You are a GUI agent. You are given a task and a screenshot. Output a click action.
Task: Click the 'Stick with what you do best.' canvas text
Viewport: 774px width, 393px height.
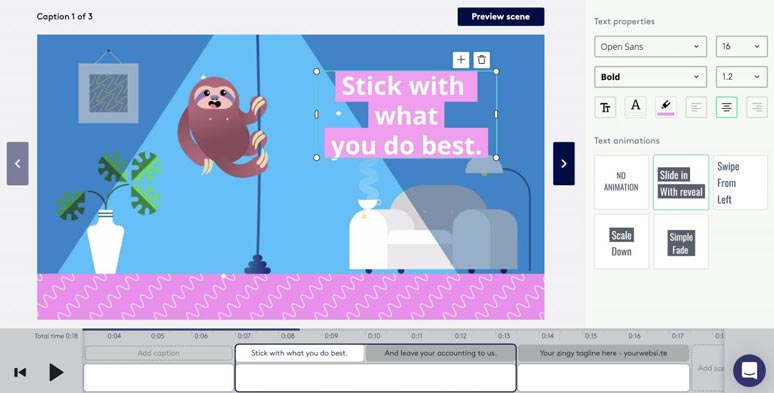[406, 116]
